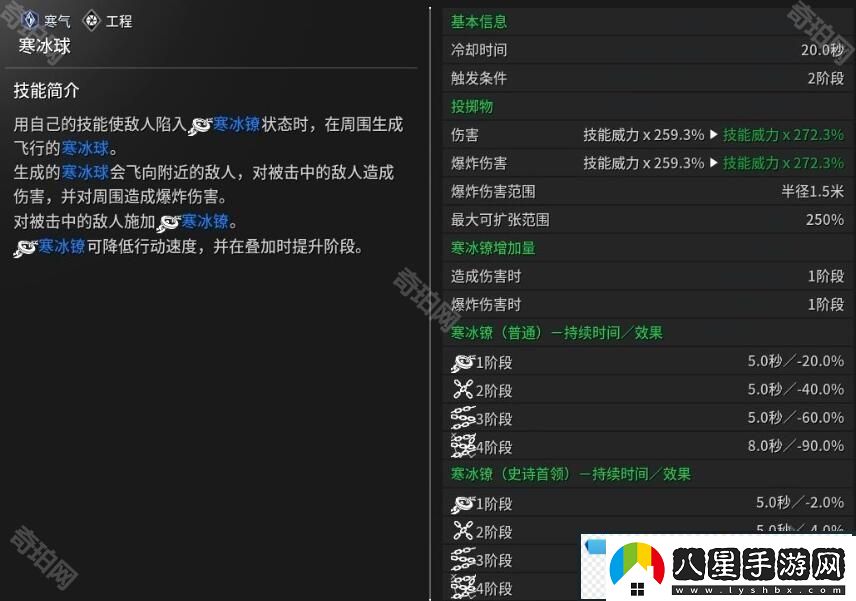Click the 爆炸伤害范围 row label
The image size is (856, 601).
[x=493, y=192]
